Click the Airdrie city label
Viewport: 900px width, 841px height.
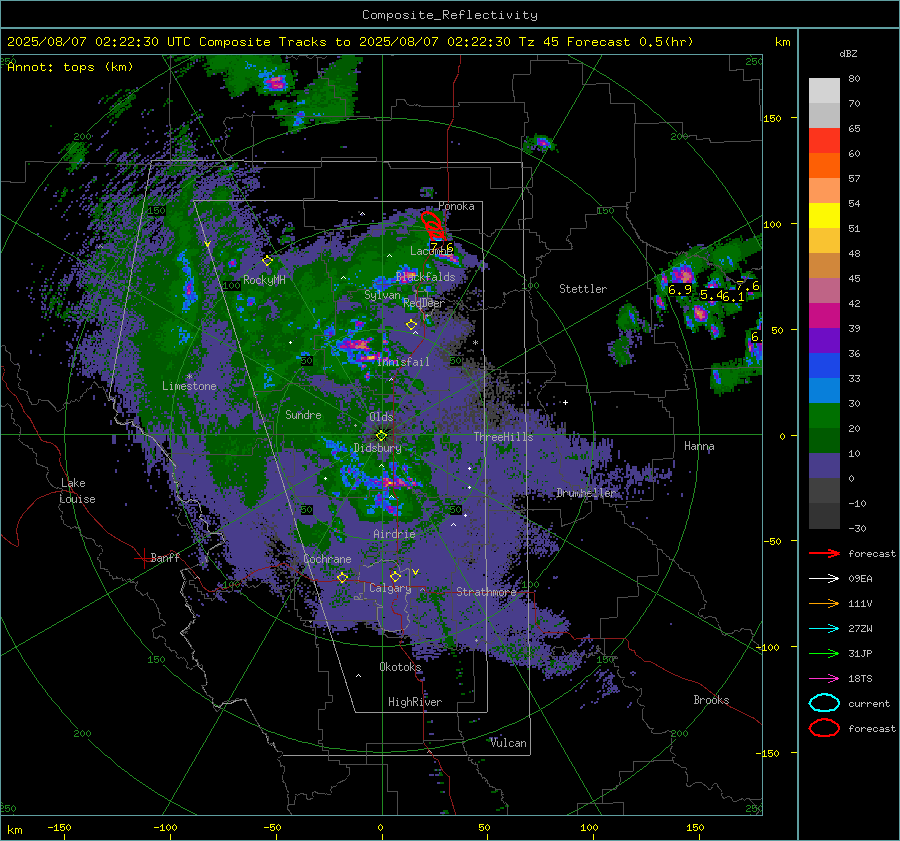click(394, 534)
